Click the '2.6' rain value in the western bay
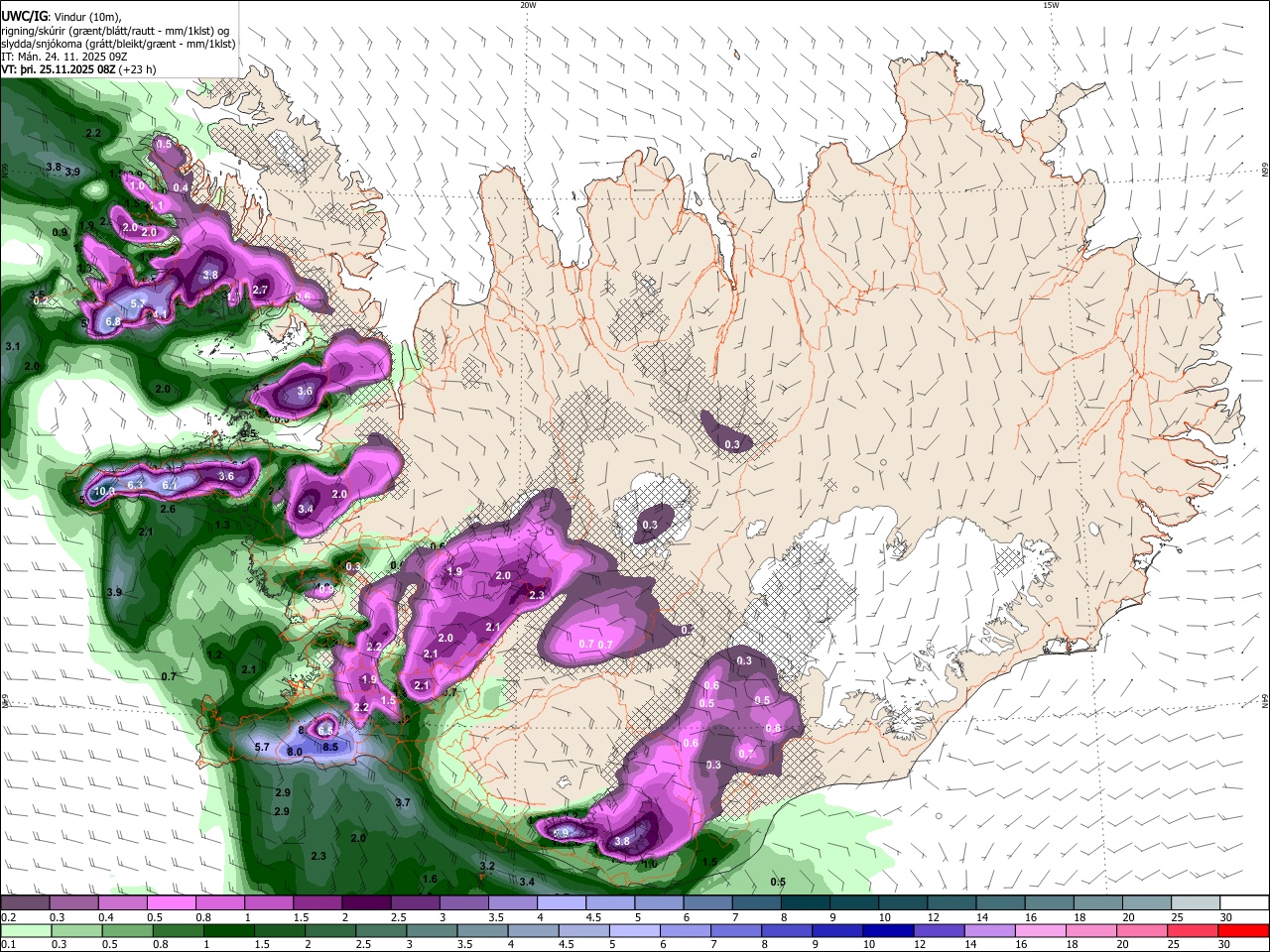The width and height of the screenshot is (1270, 952). pos(168,510)
